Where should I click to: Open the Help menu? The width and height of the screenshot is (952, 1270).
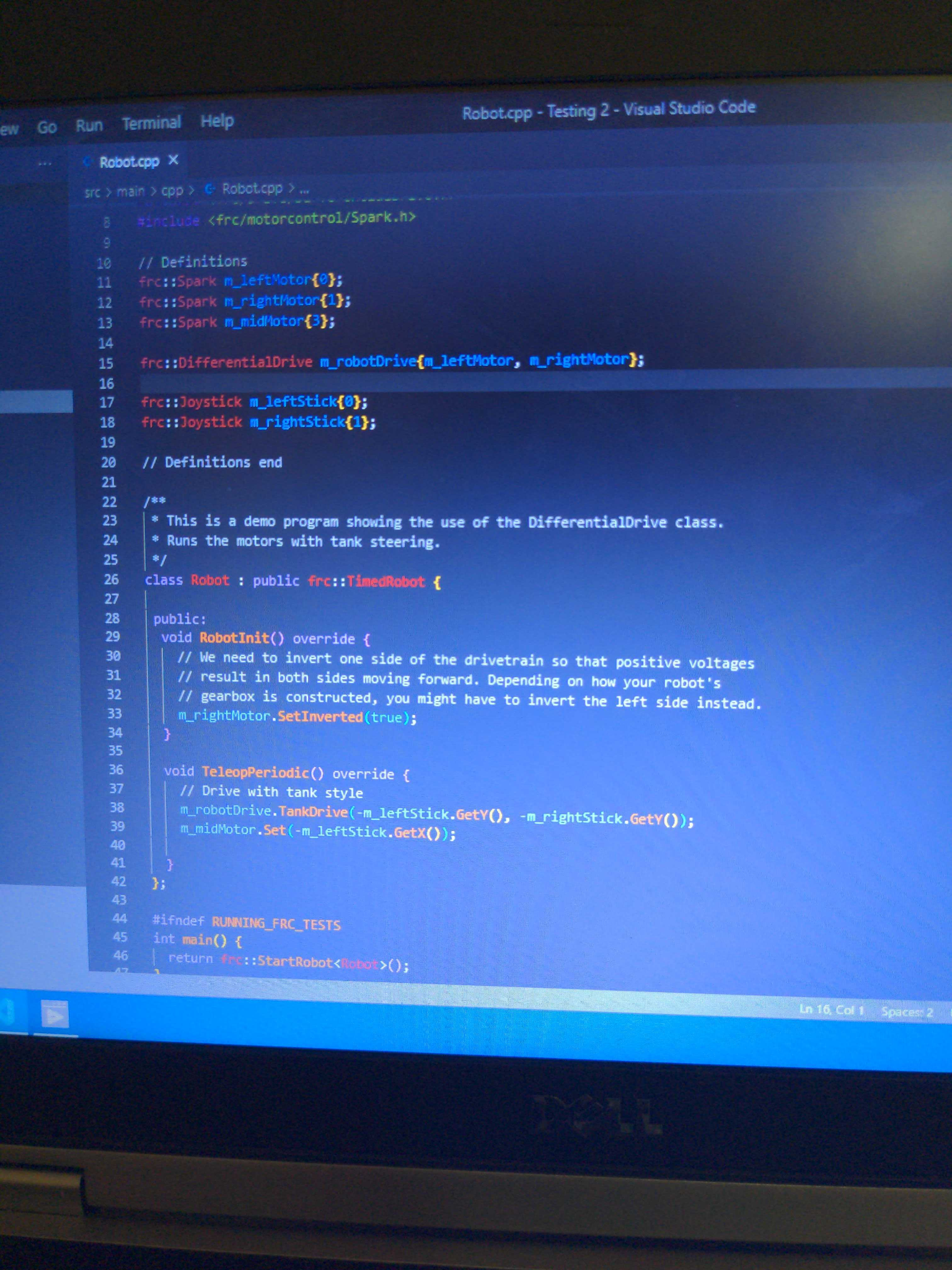point(217,121)
